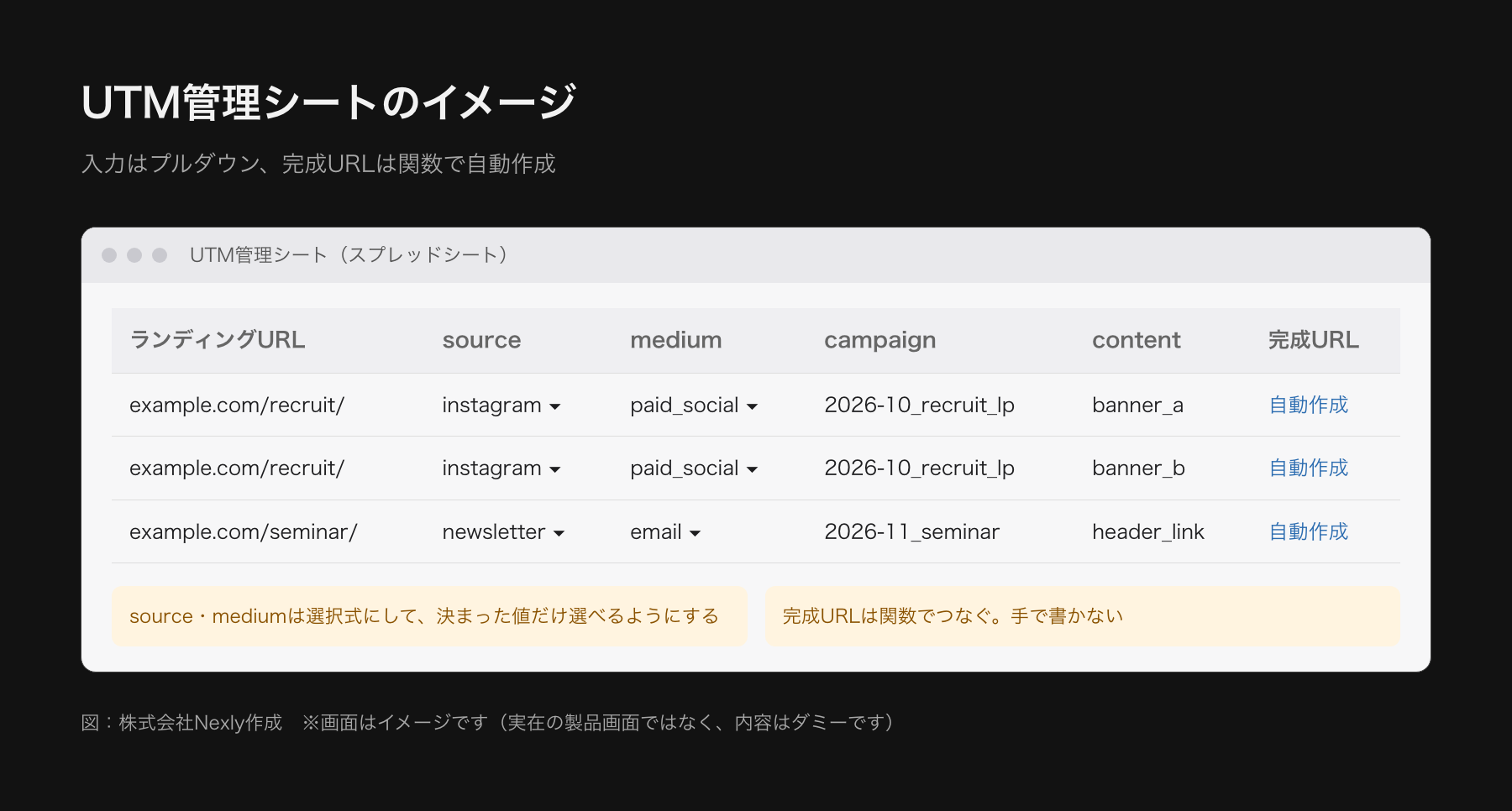Click example.com/recruit/ cell in banner_a row

coord(237,405)
